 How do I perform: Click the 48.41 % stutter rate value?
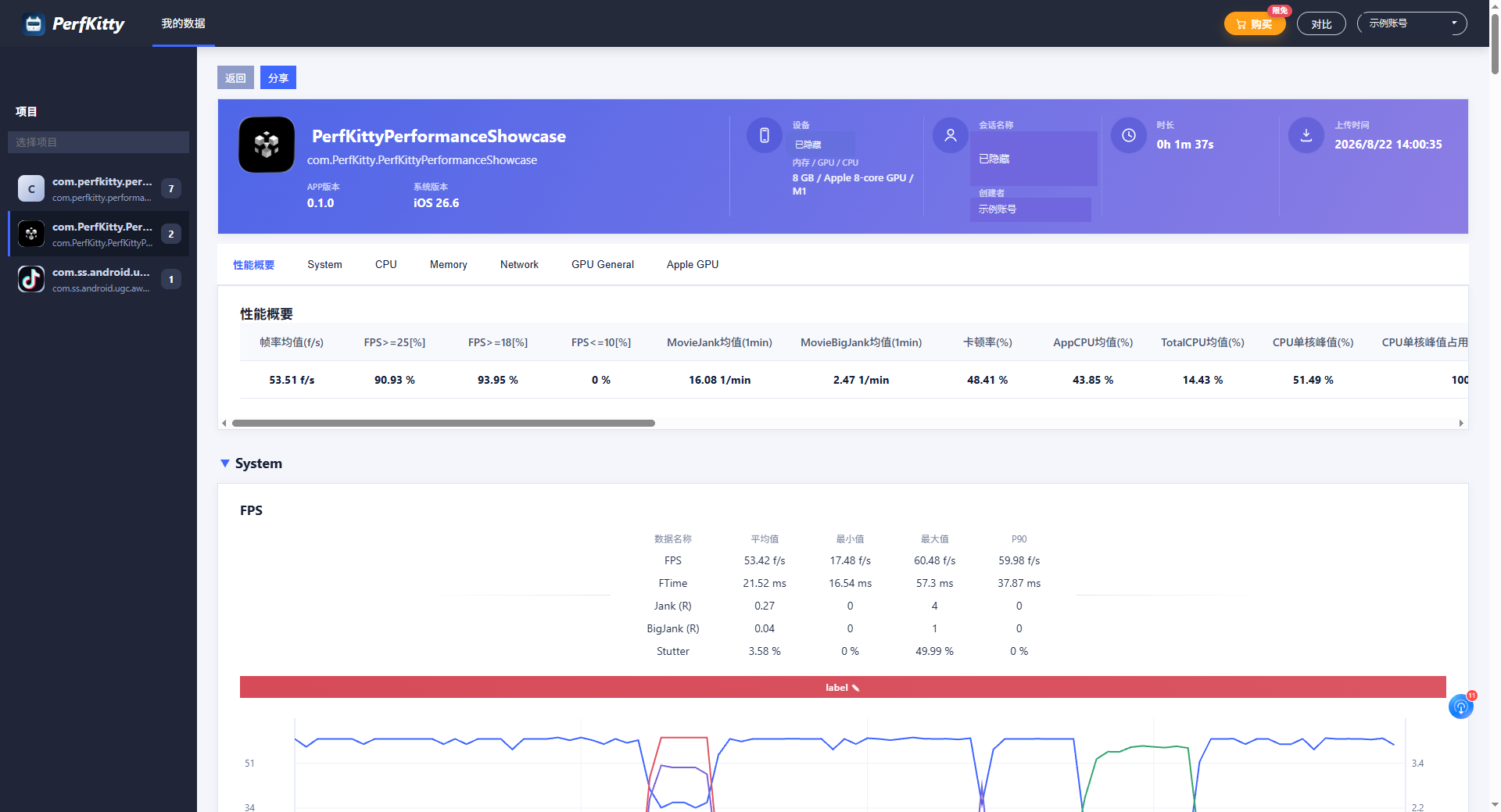[x=987, y=380]
